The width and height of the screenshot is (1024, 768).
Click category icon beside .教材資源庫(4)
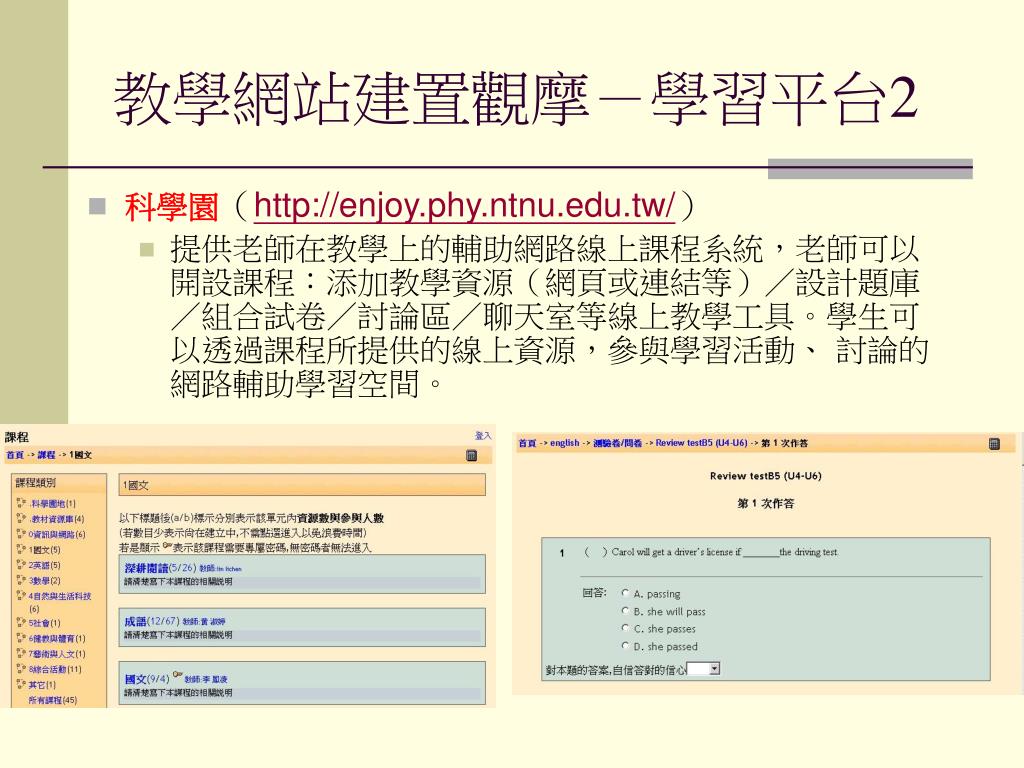point(21,519)
